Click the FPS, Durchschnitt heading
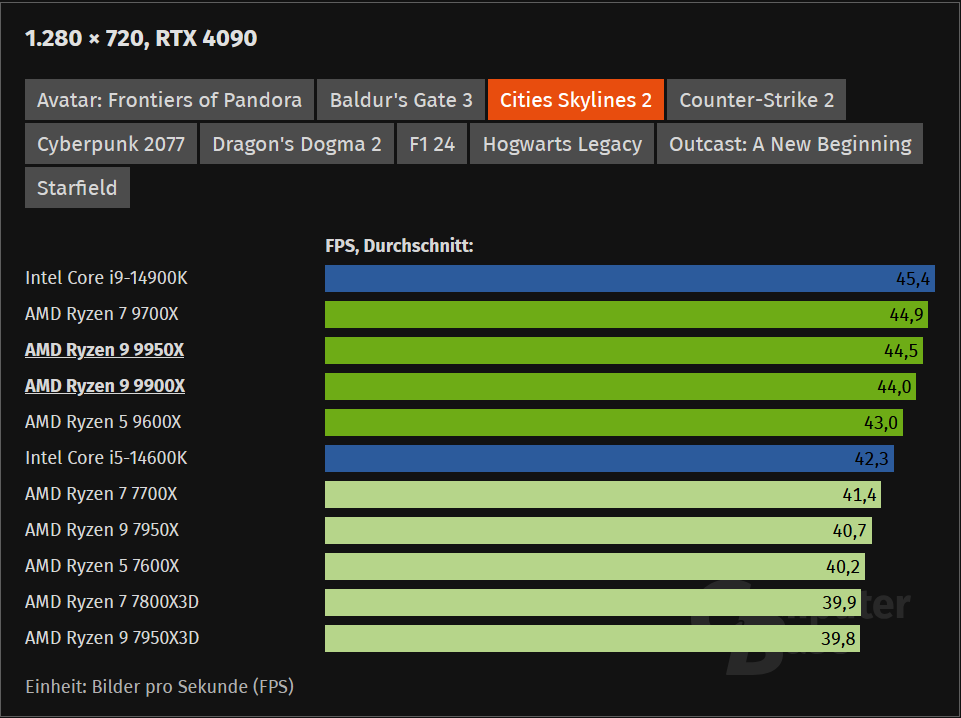 pos(399,246)
